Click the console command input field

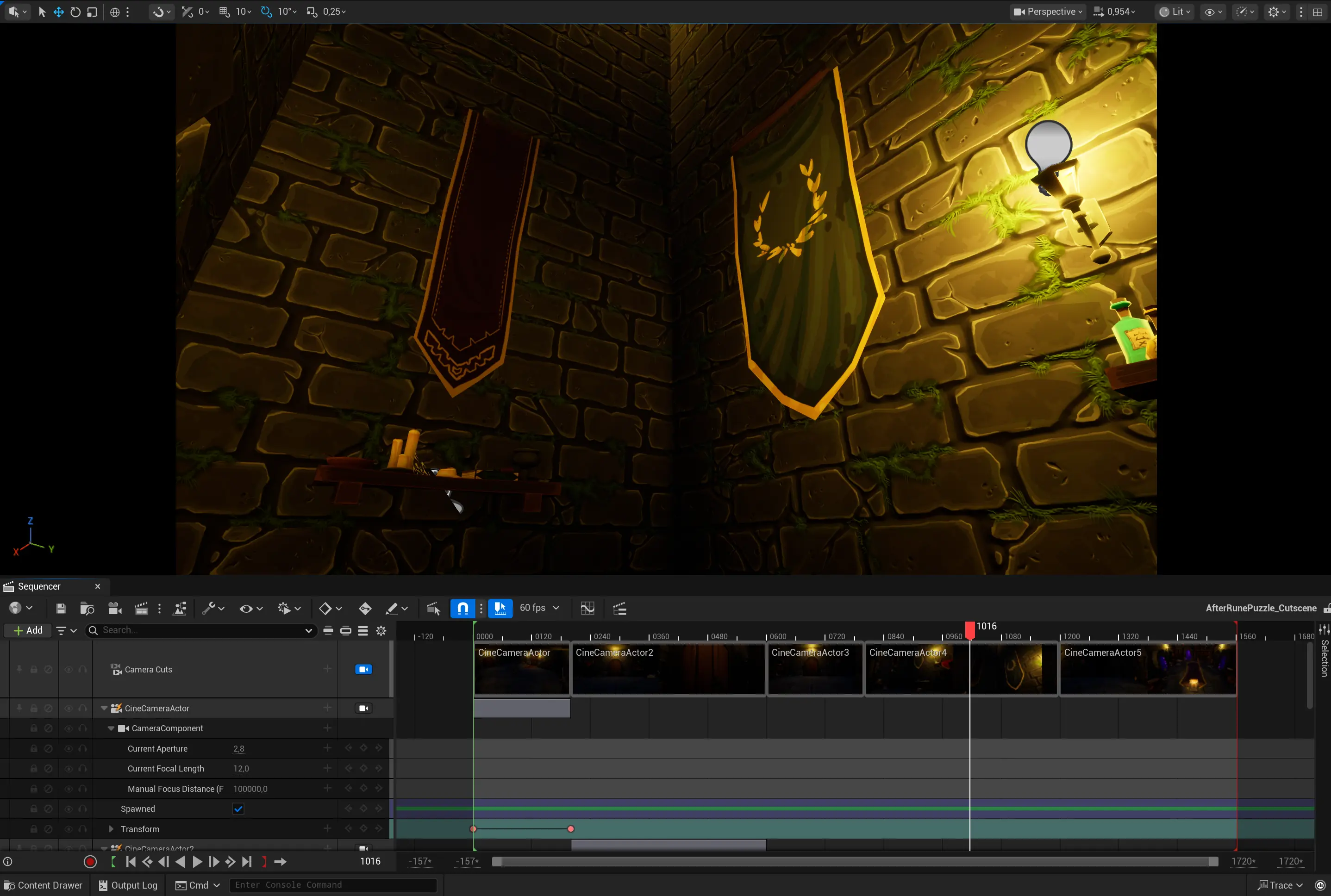pos(333,884)
